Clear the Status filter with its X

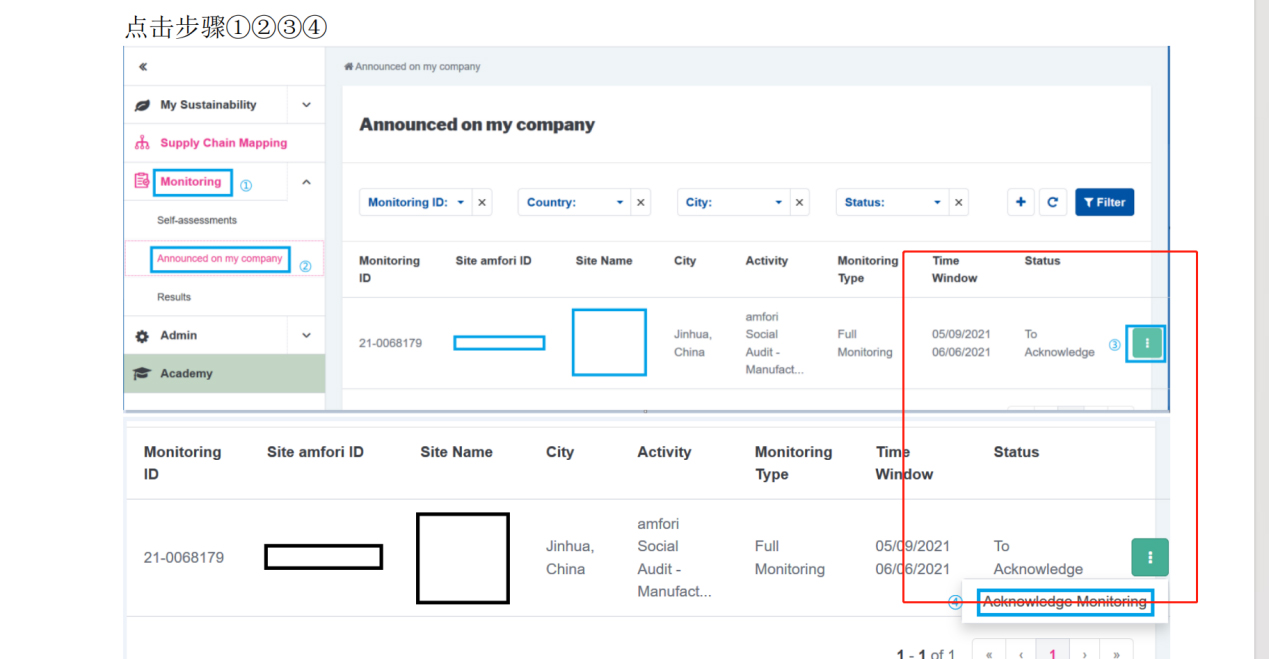pyautogui.click(x=959, y=202)
